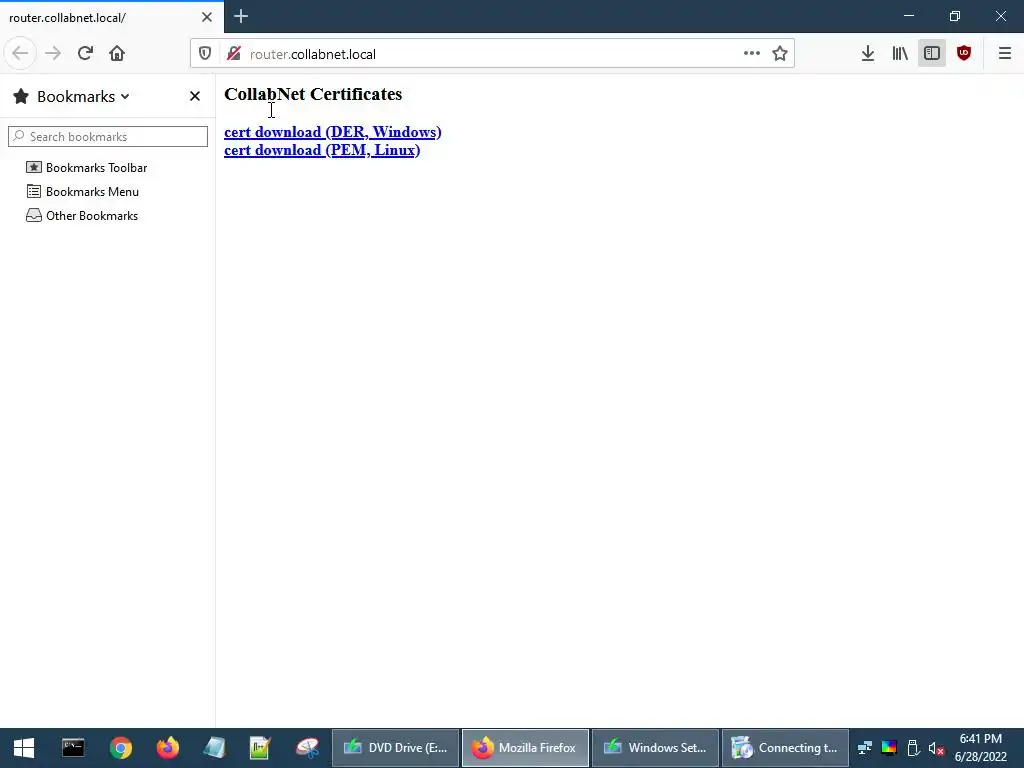Viewport: 1024px width, 768px height.
Task: Launch Google Chrome from taskbar
Action: (120, 748)
